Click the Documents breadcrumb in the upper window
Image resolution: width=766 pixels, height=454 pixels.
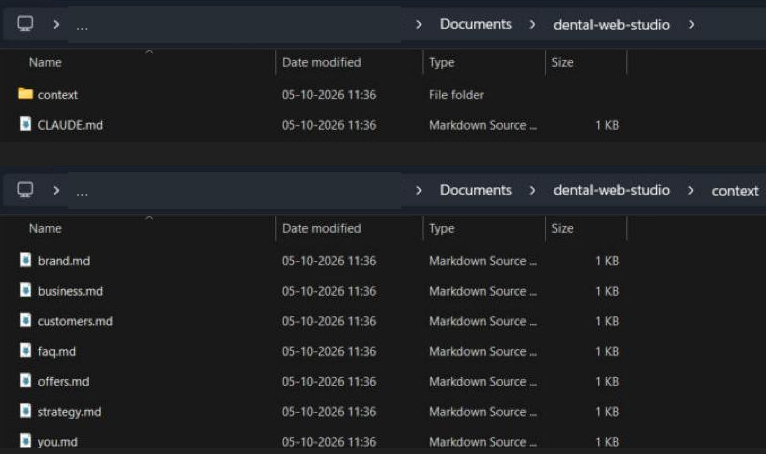pyautogui.click(x=475, y=24)
